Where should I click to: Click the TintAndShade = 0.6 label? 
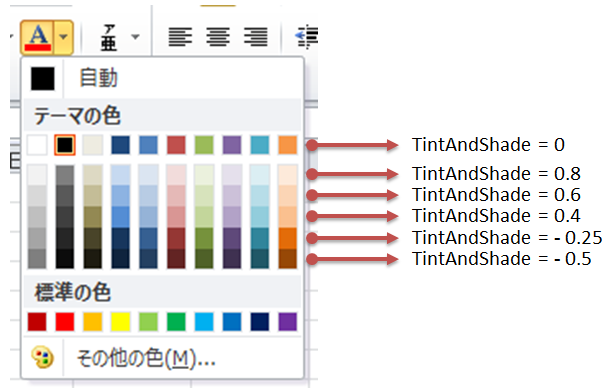tap(496, 195)
